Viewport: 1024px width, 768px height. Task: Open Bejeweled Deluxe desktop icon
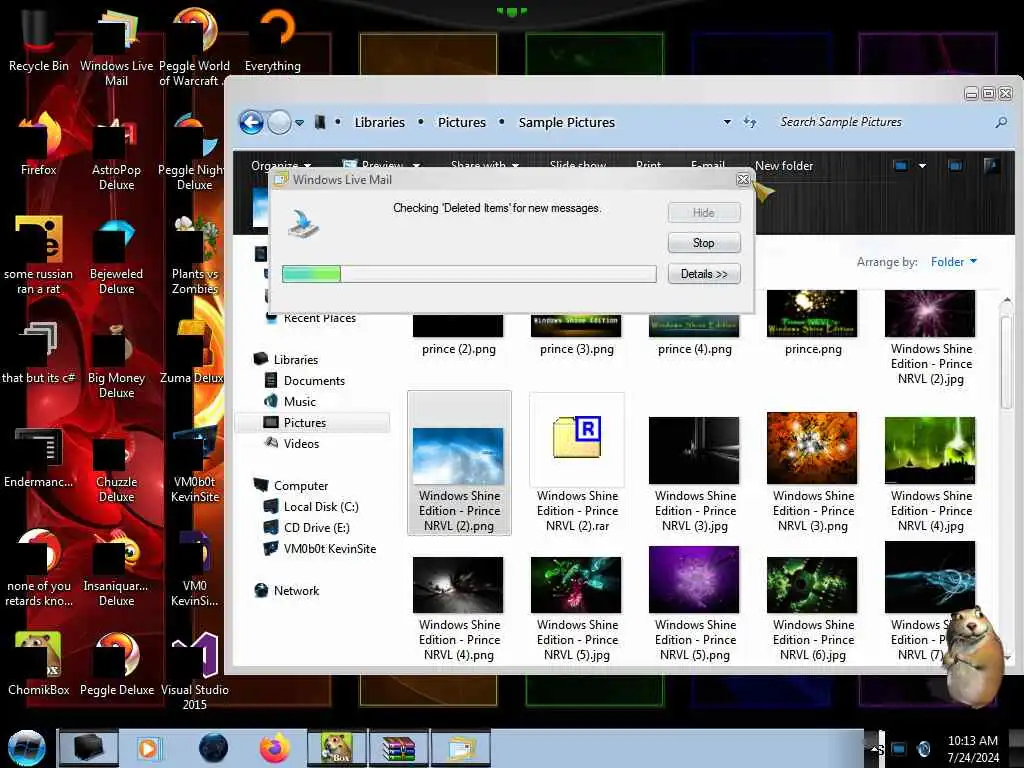[x=116, y=256]
